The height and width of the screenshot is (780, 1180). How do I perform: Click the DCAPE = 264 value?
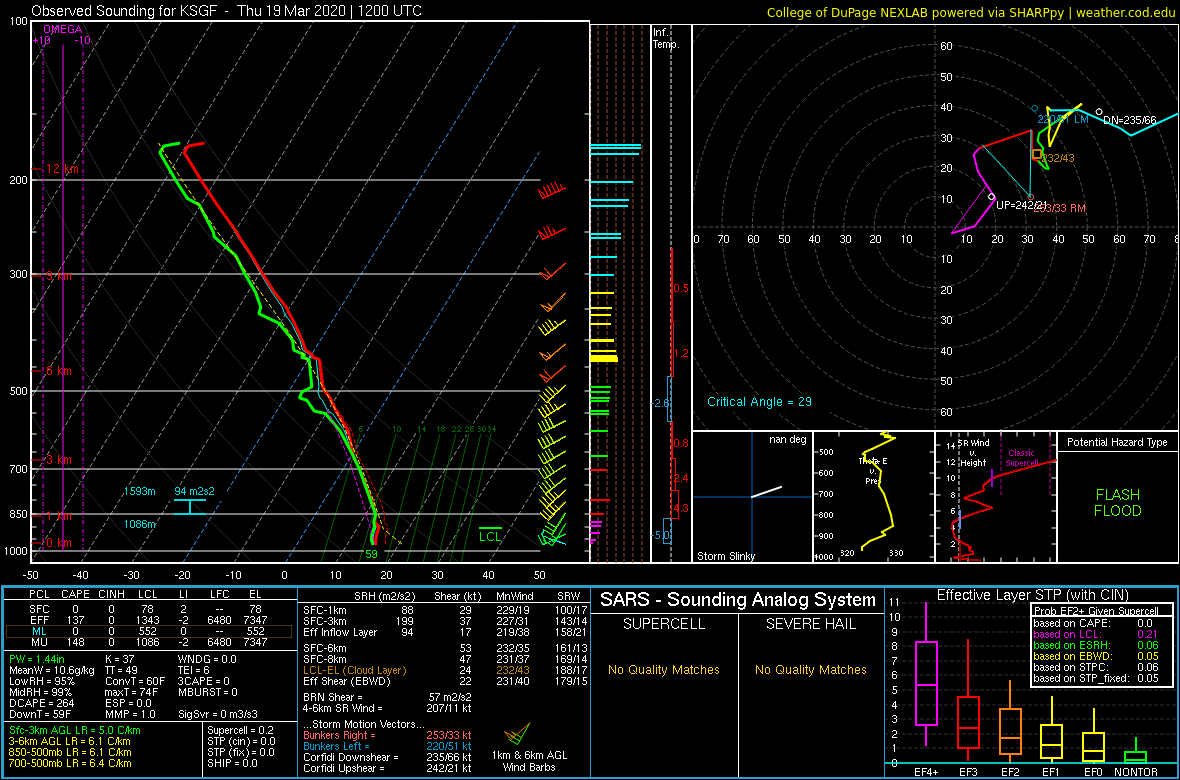coord(40,703)
